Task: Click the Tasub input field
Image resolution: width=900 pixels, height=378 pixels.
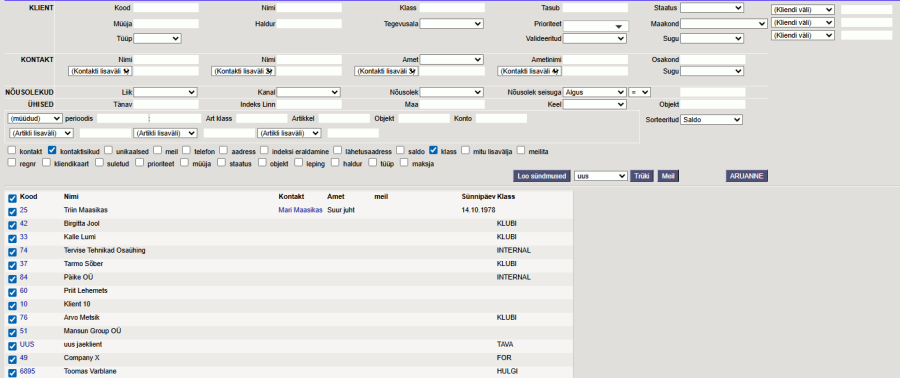Action: (x=595, y=8)
